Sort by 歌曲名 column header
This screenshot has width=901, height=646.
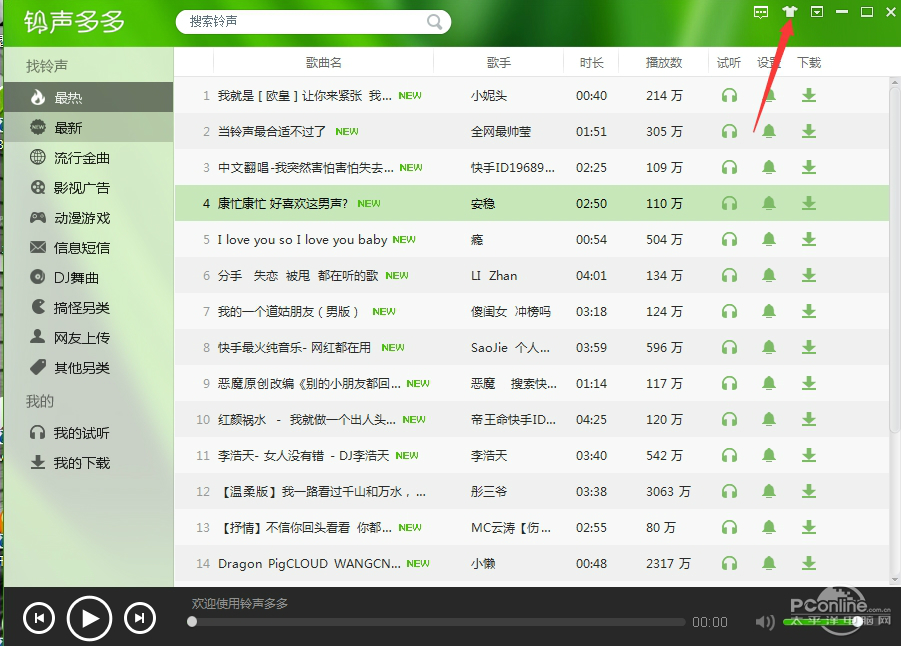324,62
